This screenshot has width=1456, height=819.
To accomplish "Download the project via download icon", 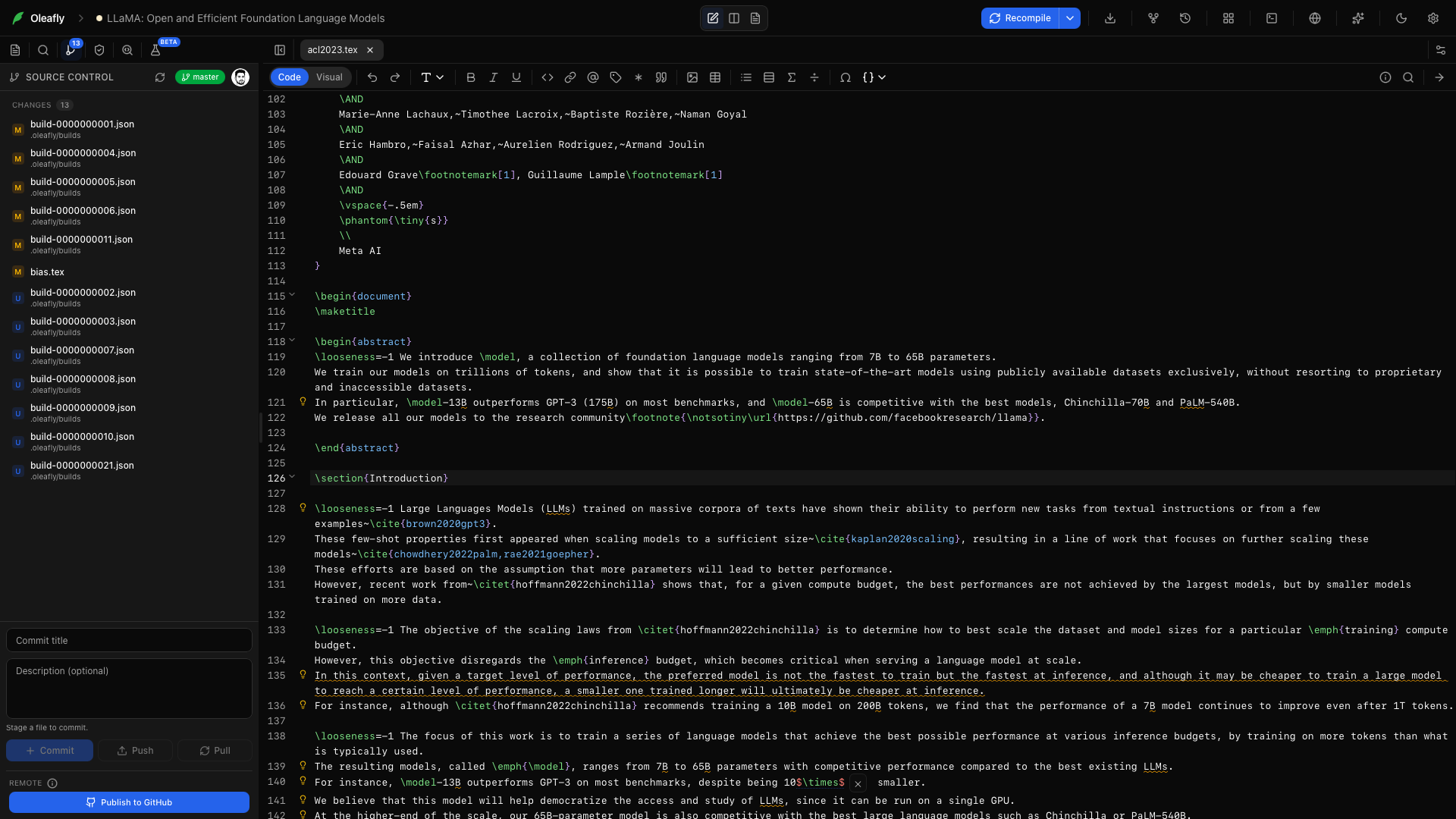I will [x=1110, y=18].
